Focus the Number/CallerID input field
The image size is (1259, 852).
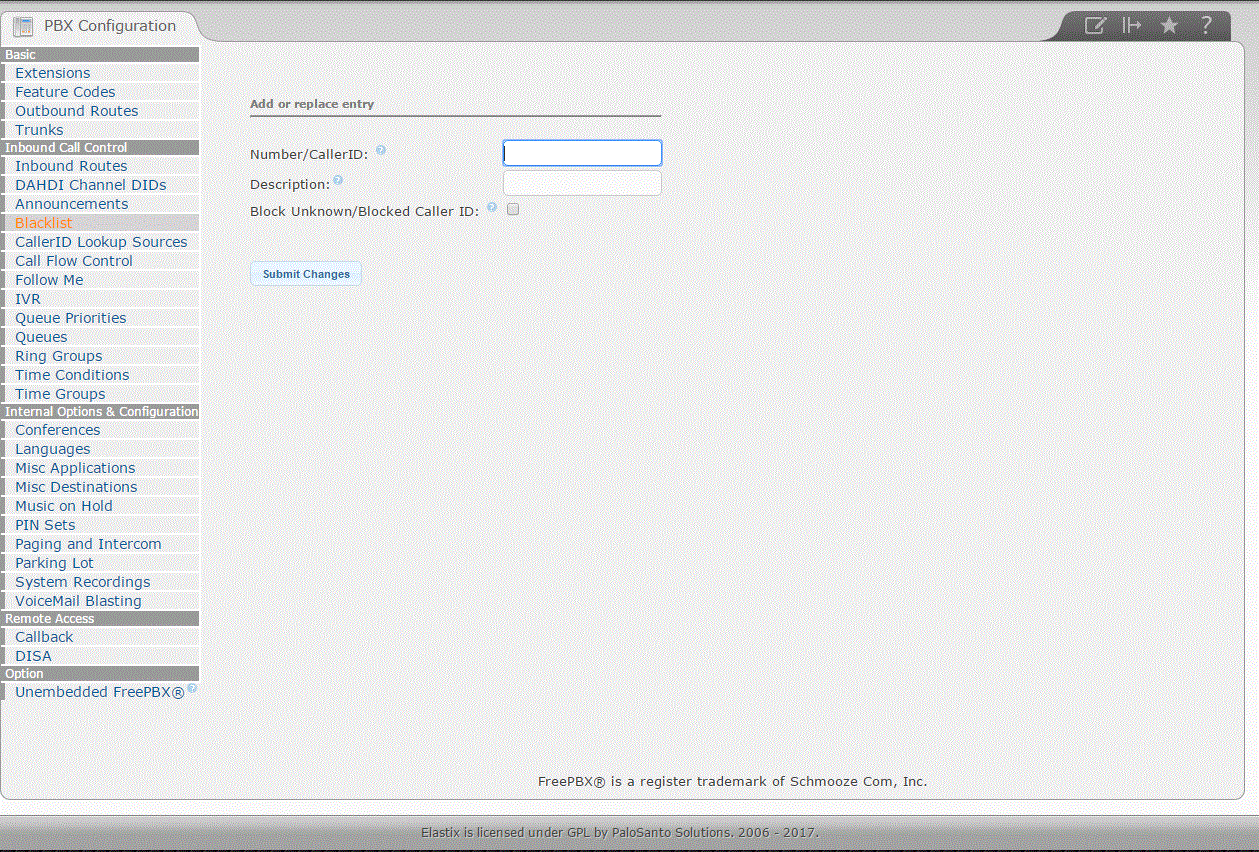(x=582, y=153)
